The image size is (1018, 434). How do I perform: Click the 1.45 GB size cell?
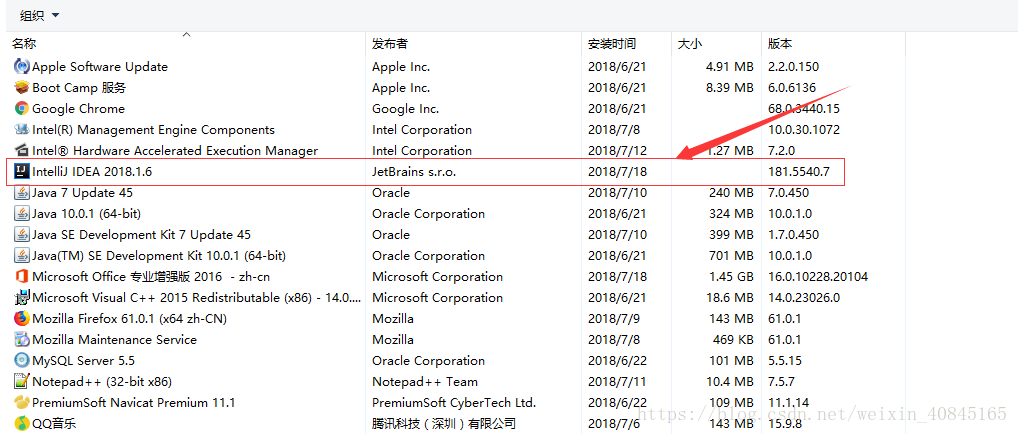pos(732,276)
